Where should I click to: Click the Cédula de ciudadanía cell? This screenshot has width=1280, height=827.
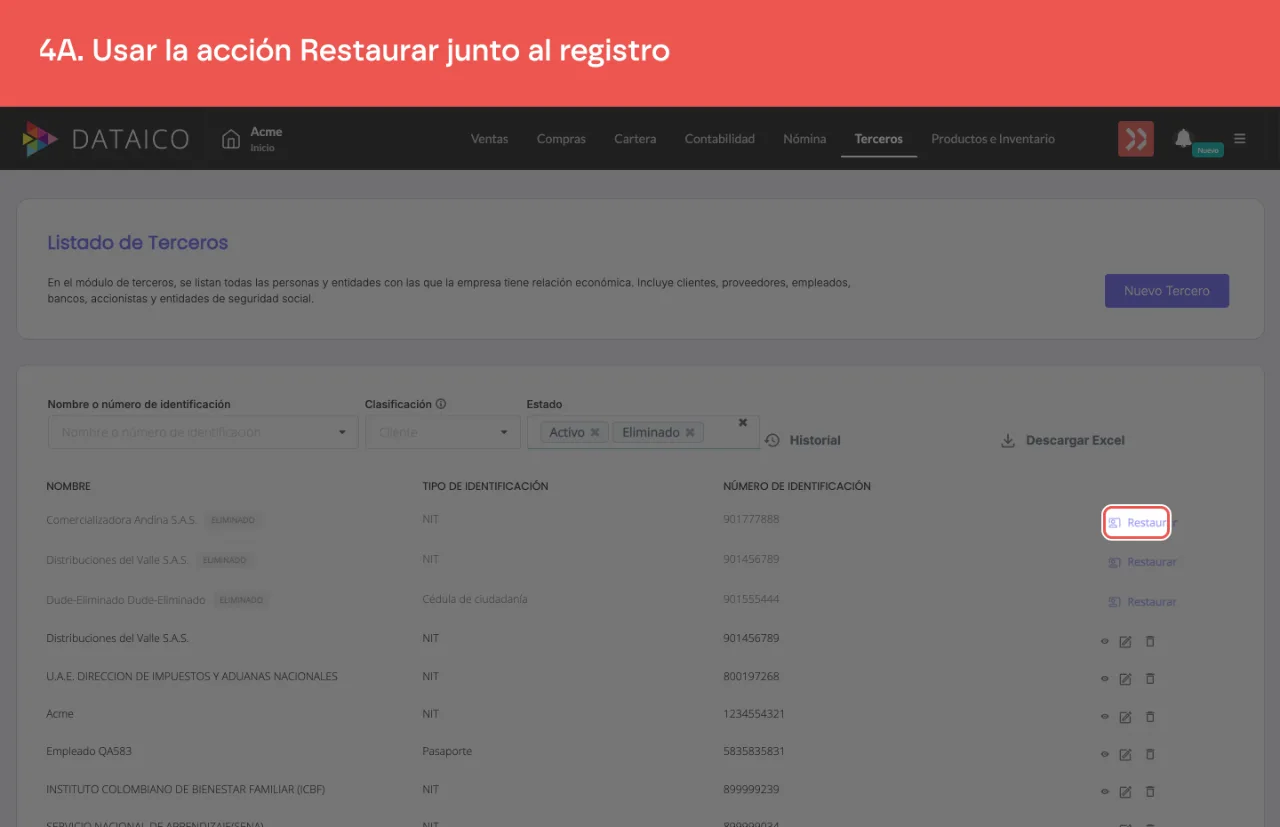(475, 599)
